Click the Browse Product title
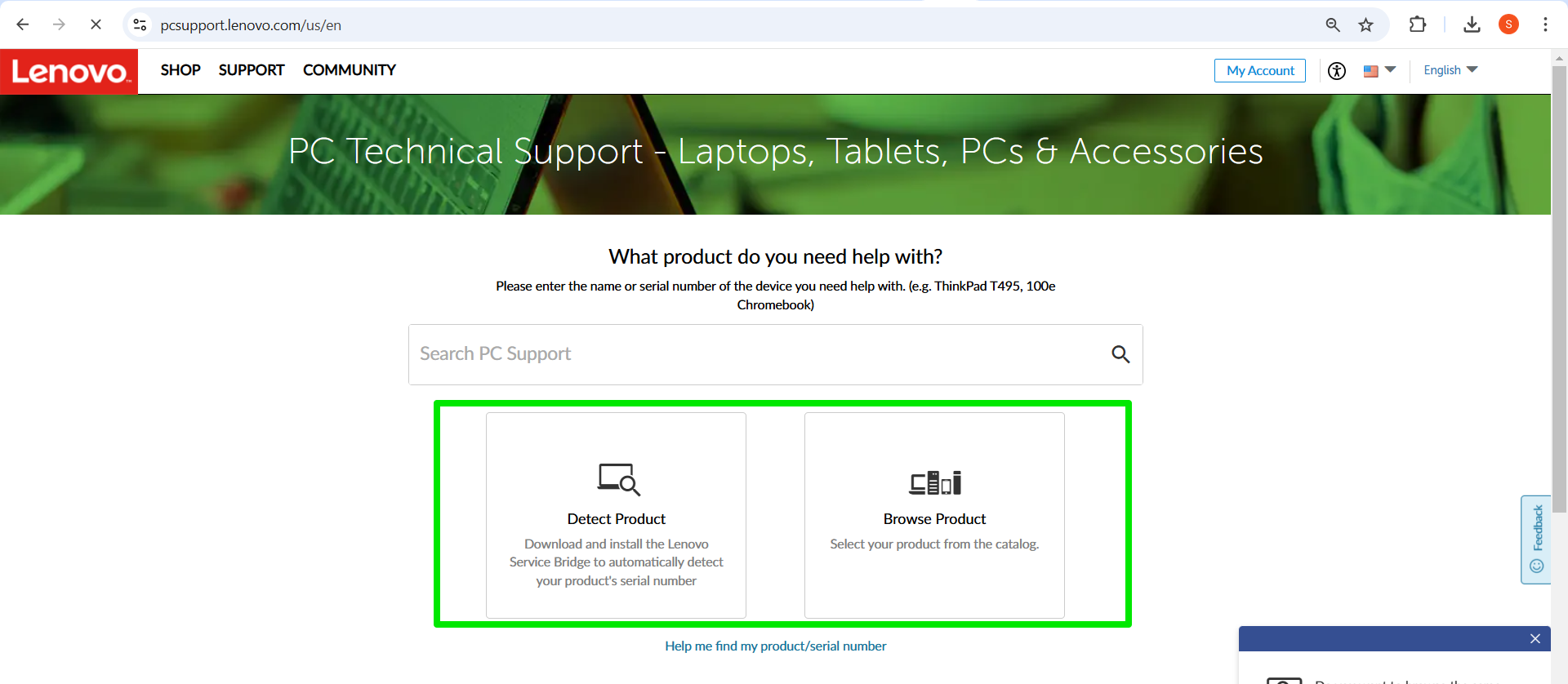This screenshot has height=684, width=1568. [934, 519]
